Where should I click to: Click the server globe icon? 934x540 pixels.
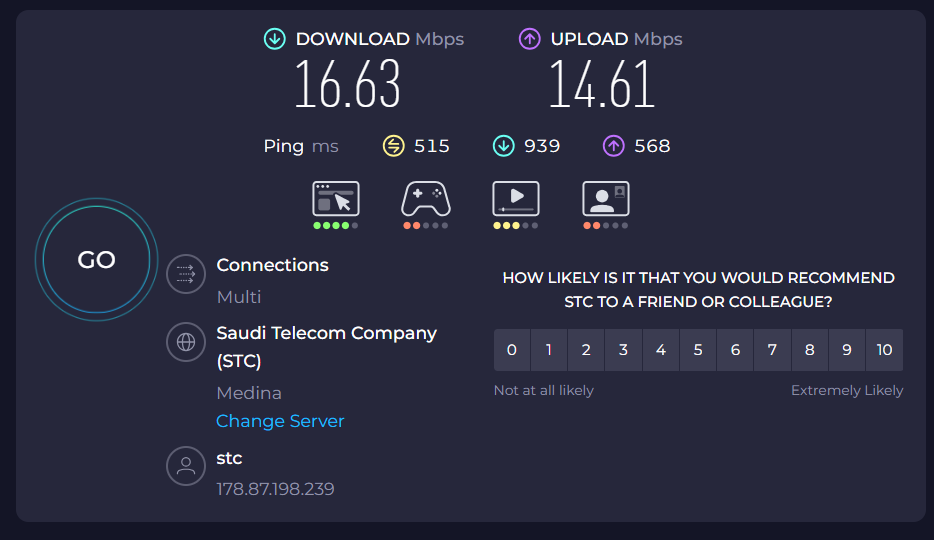tap(185, 342)
